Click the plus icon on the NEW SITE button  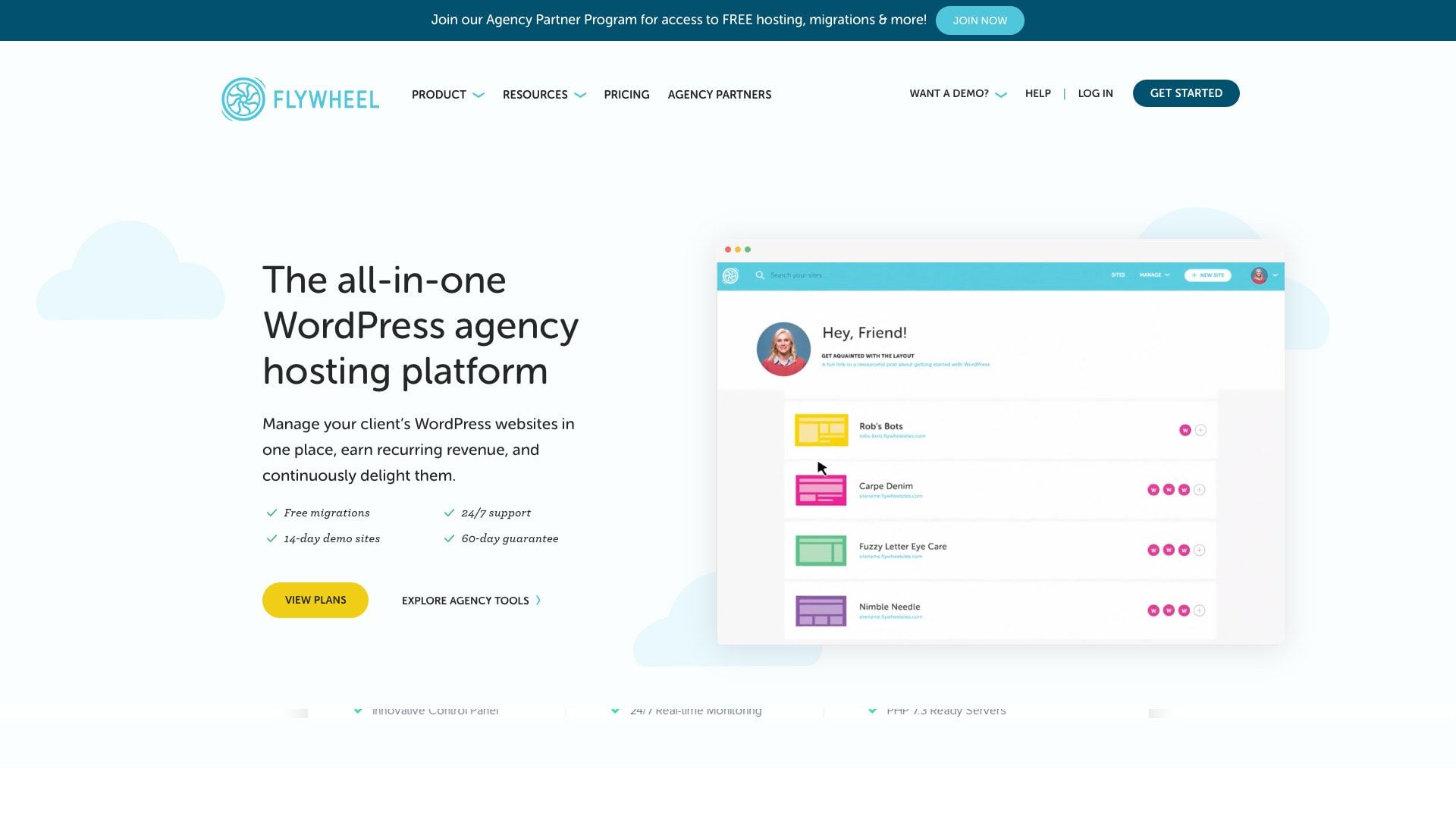coord(1193,275)
